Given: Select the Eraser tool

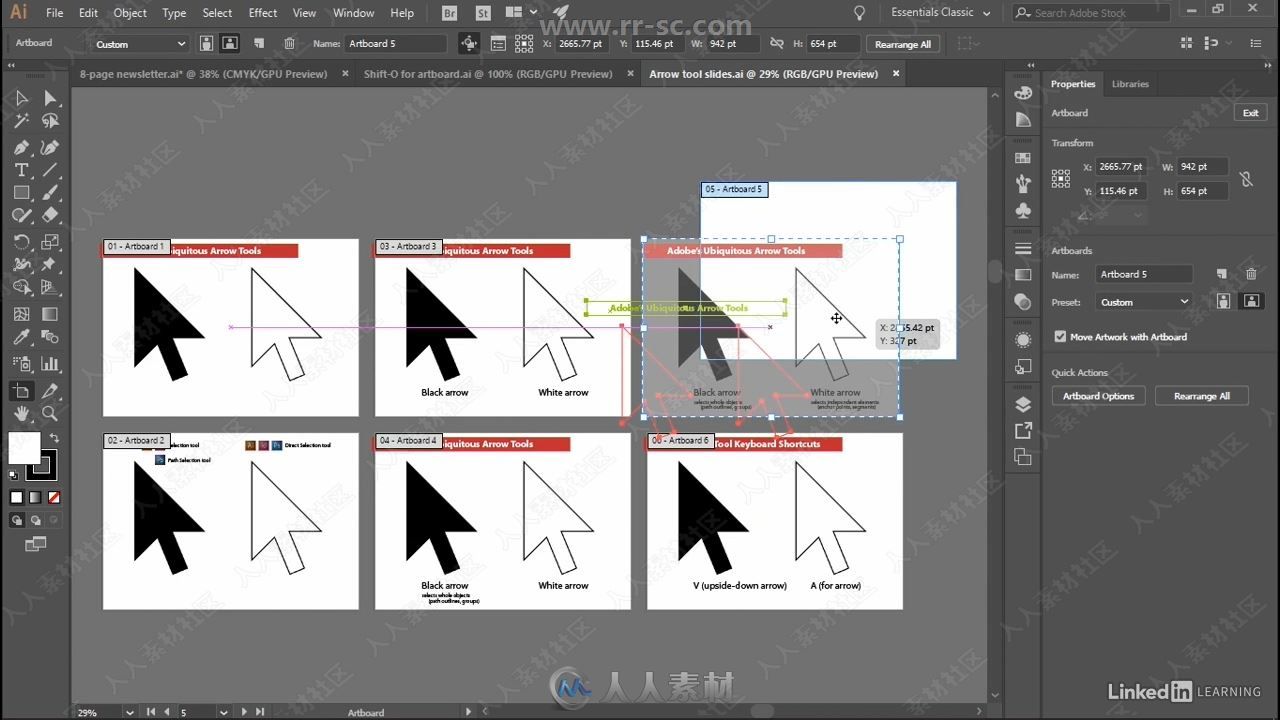Looking at the screenshot, I should pyautogui.click(x=50, y=215).
